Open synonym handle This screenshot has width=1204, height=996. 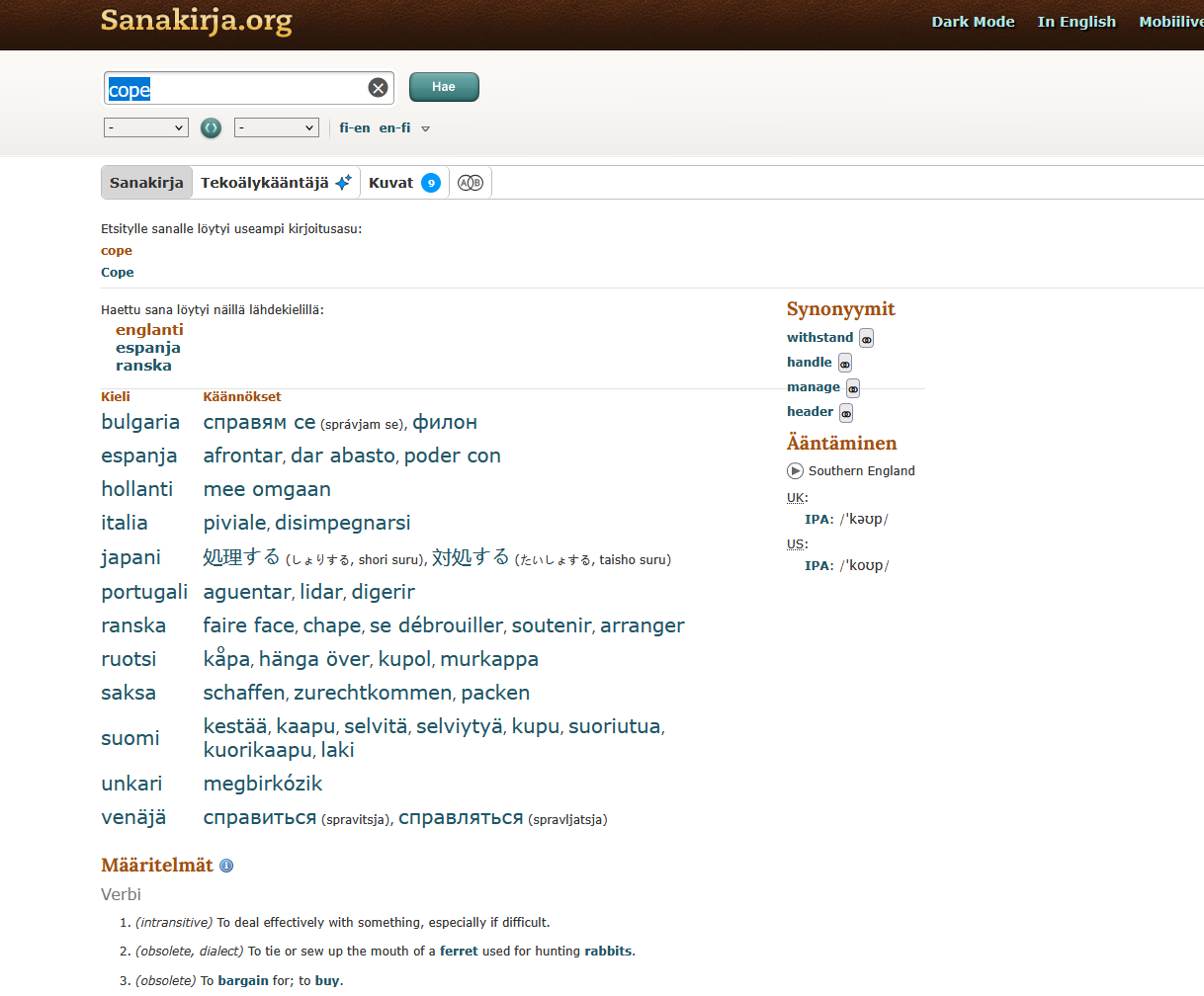(810, 362)
